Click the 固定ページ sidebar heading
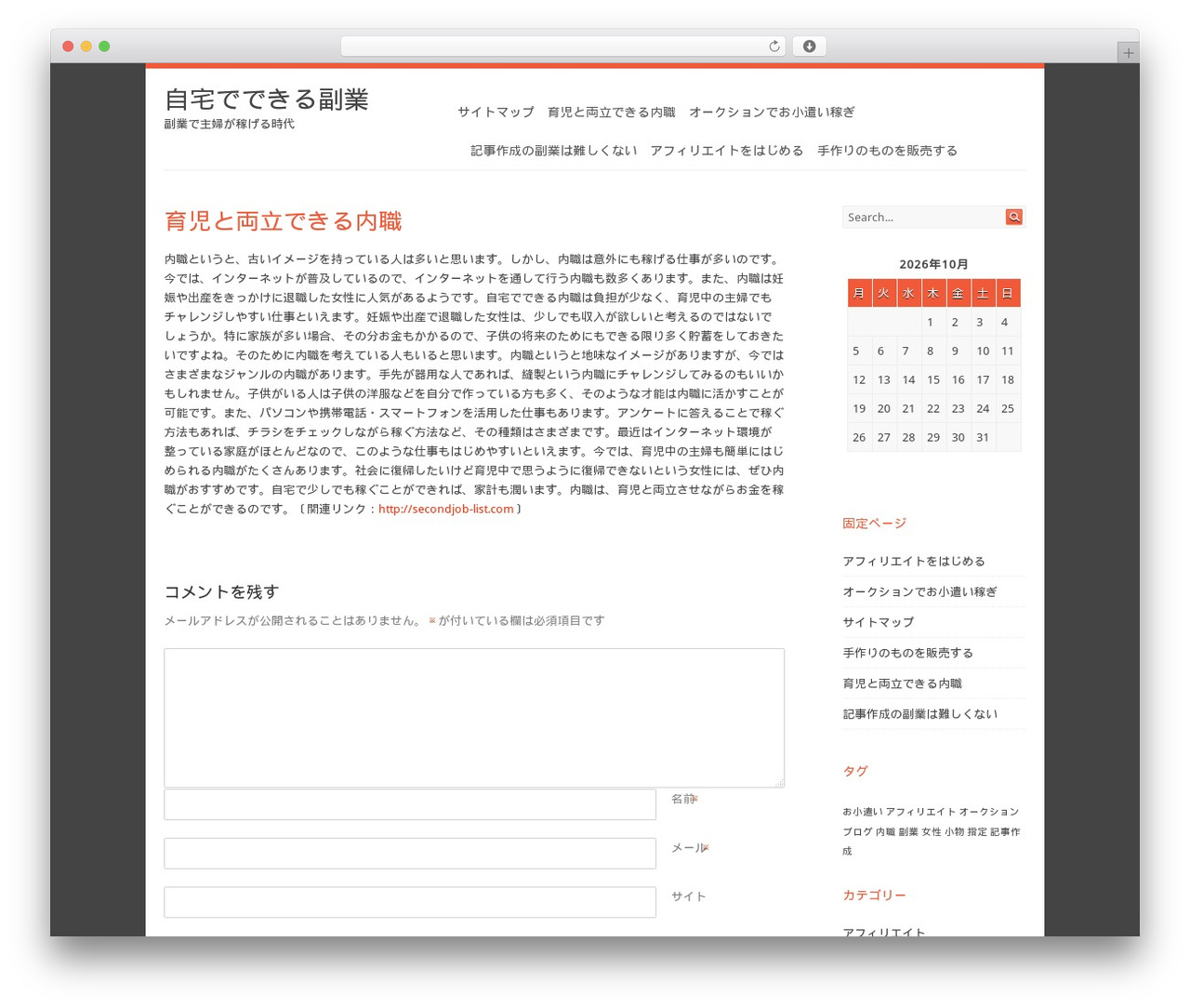Image resolution: width=1190 pixels, height=1008 pixels. (x=875, y=524)
